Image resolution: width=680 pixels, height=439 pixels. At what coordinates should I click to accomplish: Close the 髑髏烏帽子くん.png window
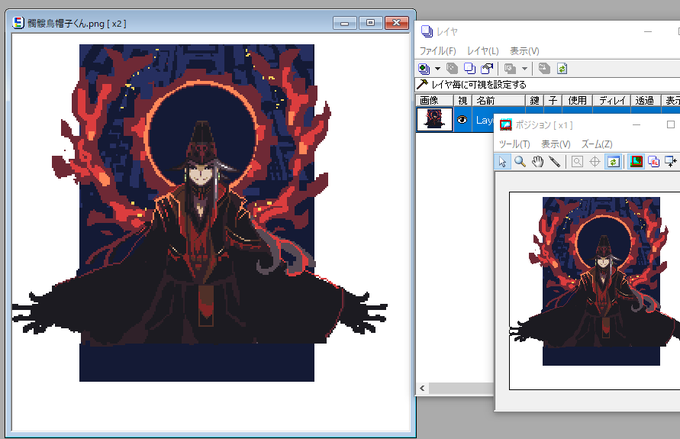pos(396,23)
